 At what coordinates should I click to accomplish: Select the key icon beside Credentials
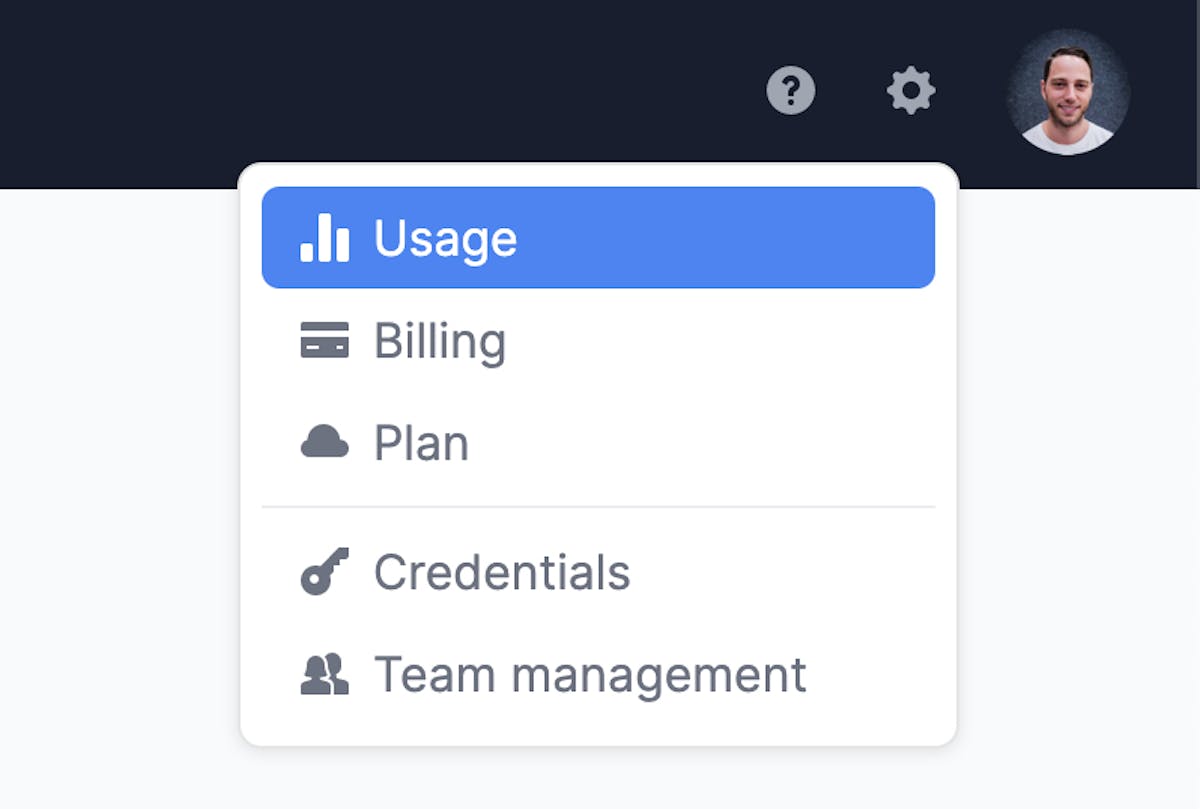coord(325,572)
